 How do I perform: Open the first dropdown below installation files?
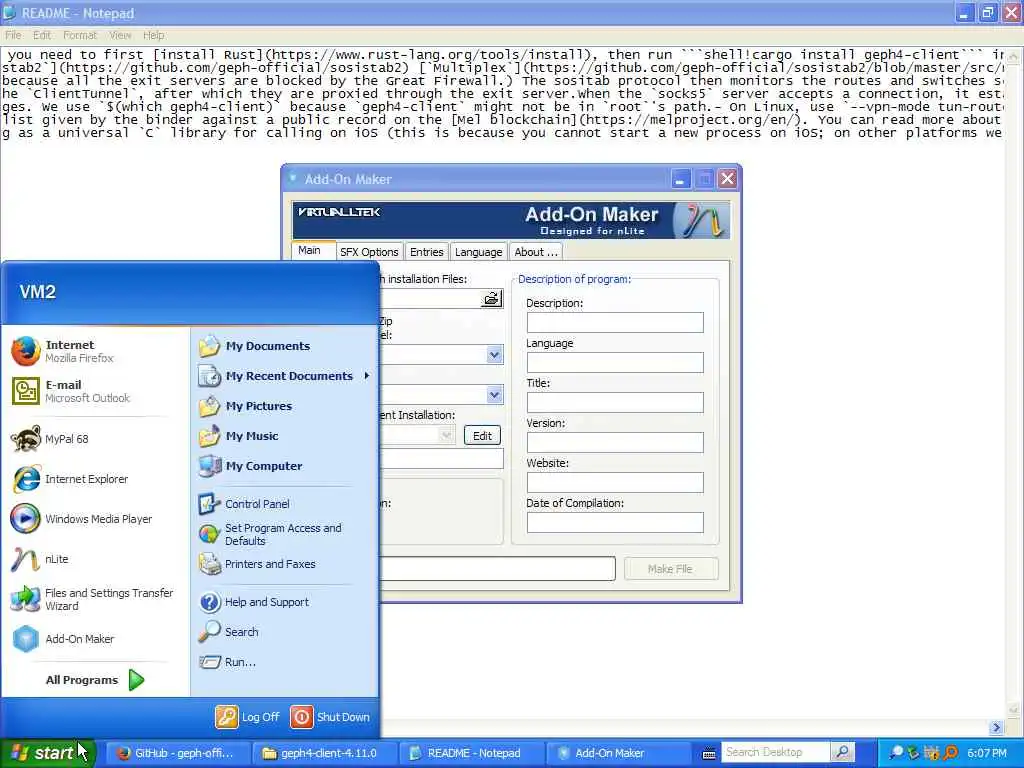(494, 355)
